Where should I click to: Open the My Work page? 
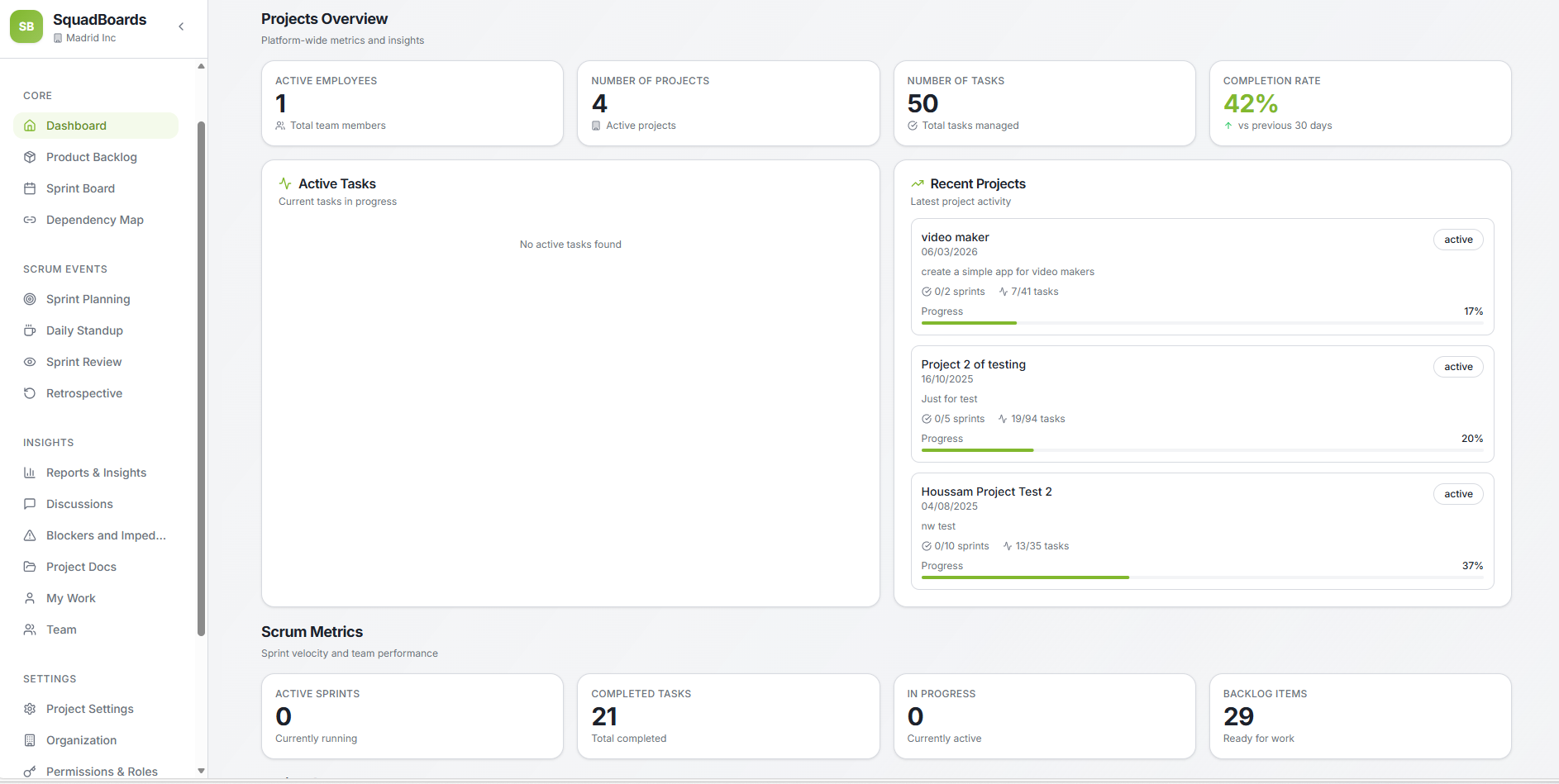coord(96,598)
